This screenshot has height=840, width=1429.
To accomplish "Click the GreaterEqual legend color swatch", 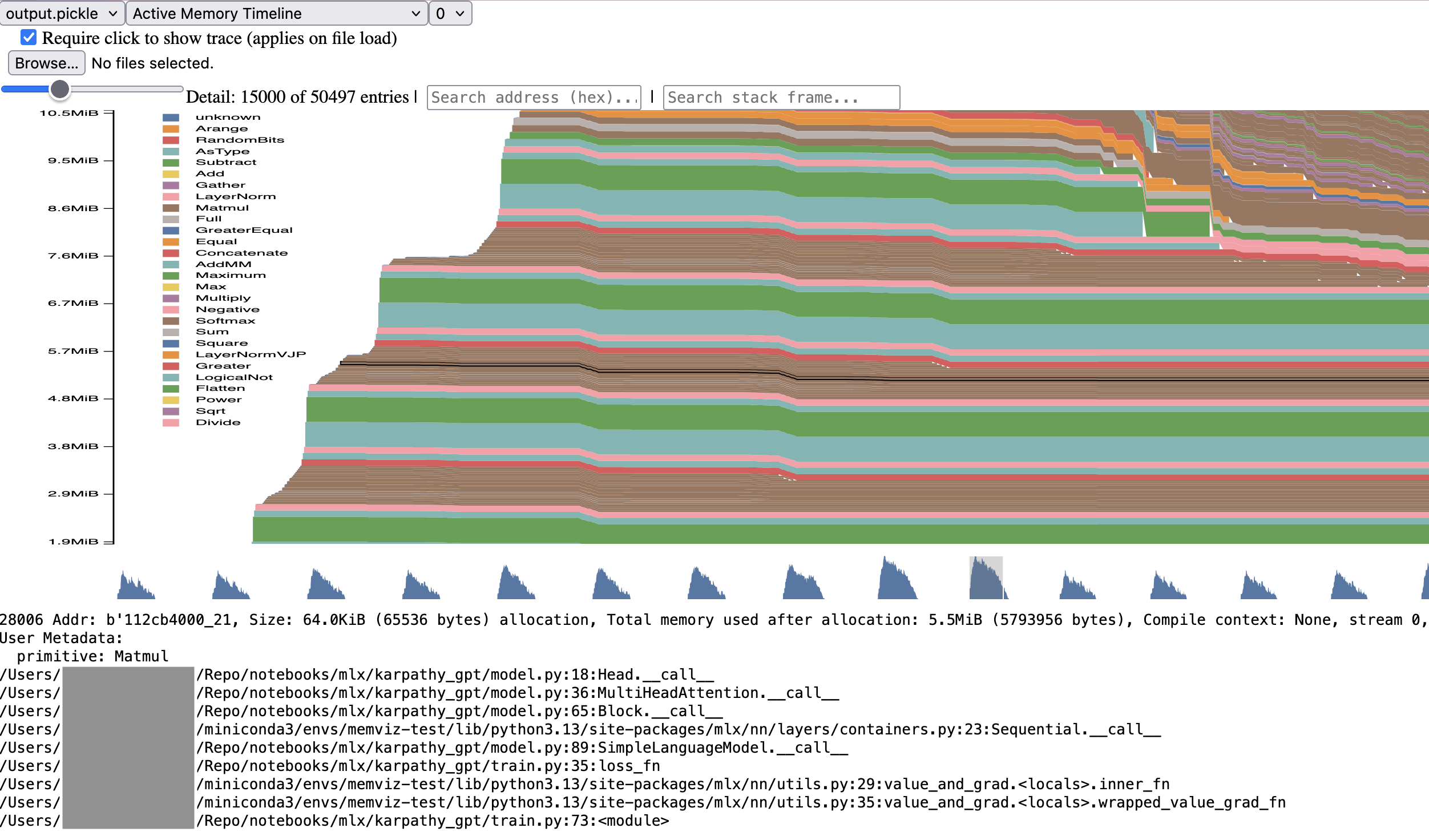I will 171,231.
